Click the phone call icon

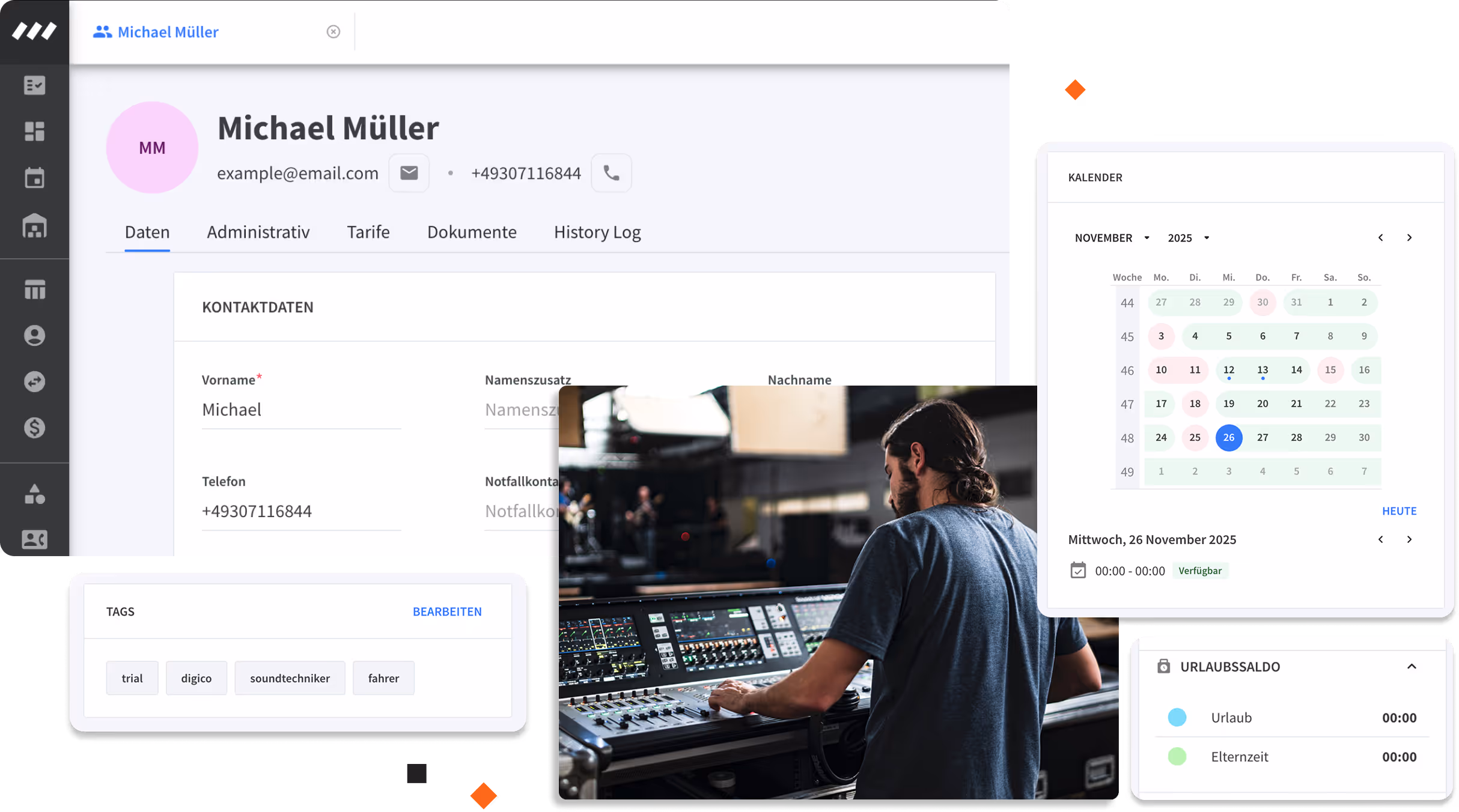tap(611, 173)
